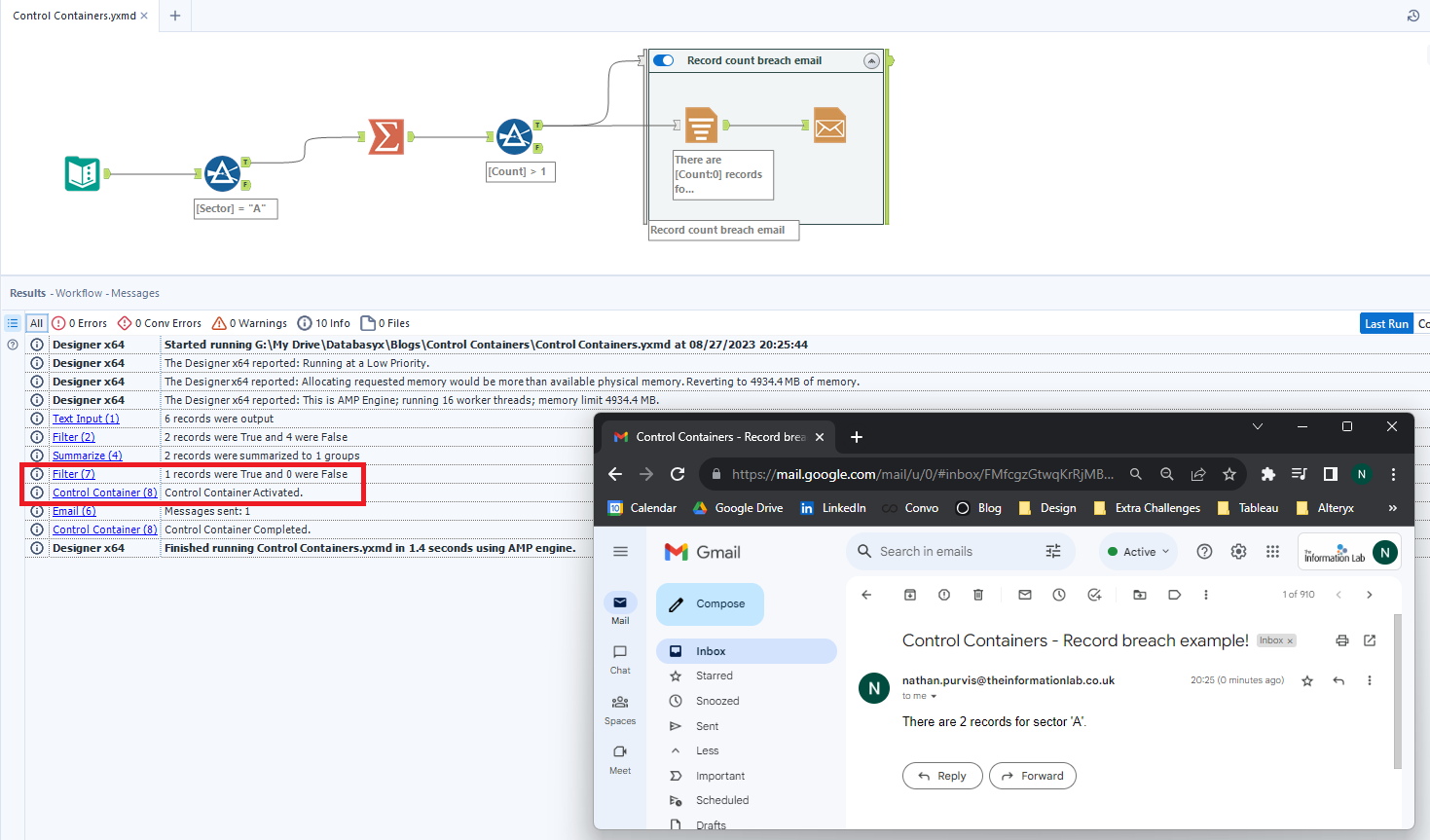Select the Email tool inside the container
This screenshot has height=840, width=1430.
point(829,125)
